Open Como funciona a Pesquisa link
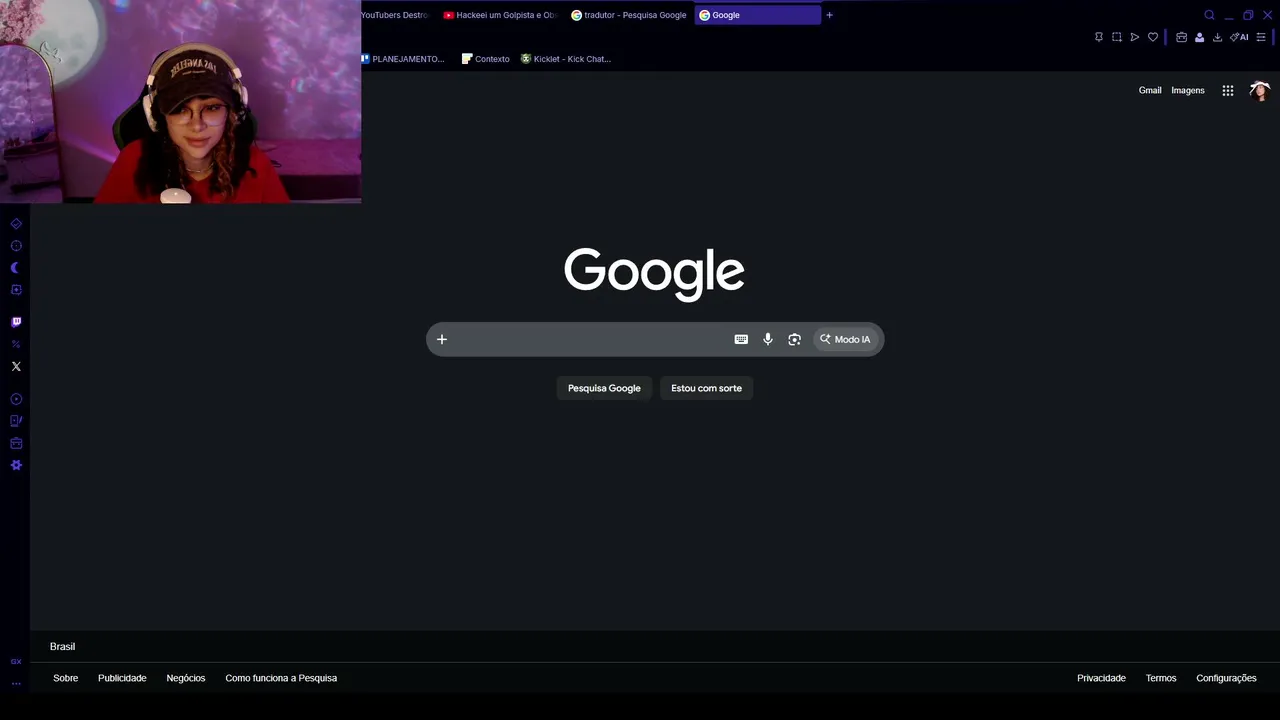This screenshot has width=1280, height=720. 281,678
